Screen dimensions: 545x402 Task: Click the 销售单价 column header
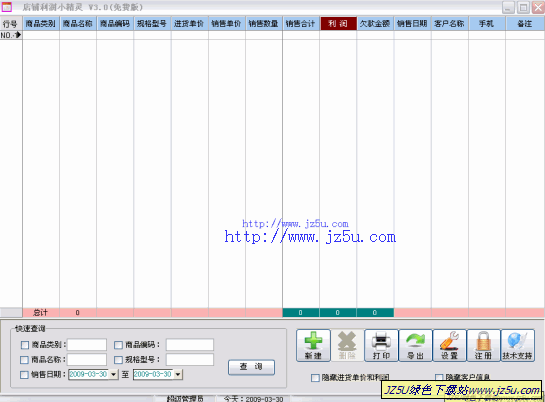(x=227, y=24)
